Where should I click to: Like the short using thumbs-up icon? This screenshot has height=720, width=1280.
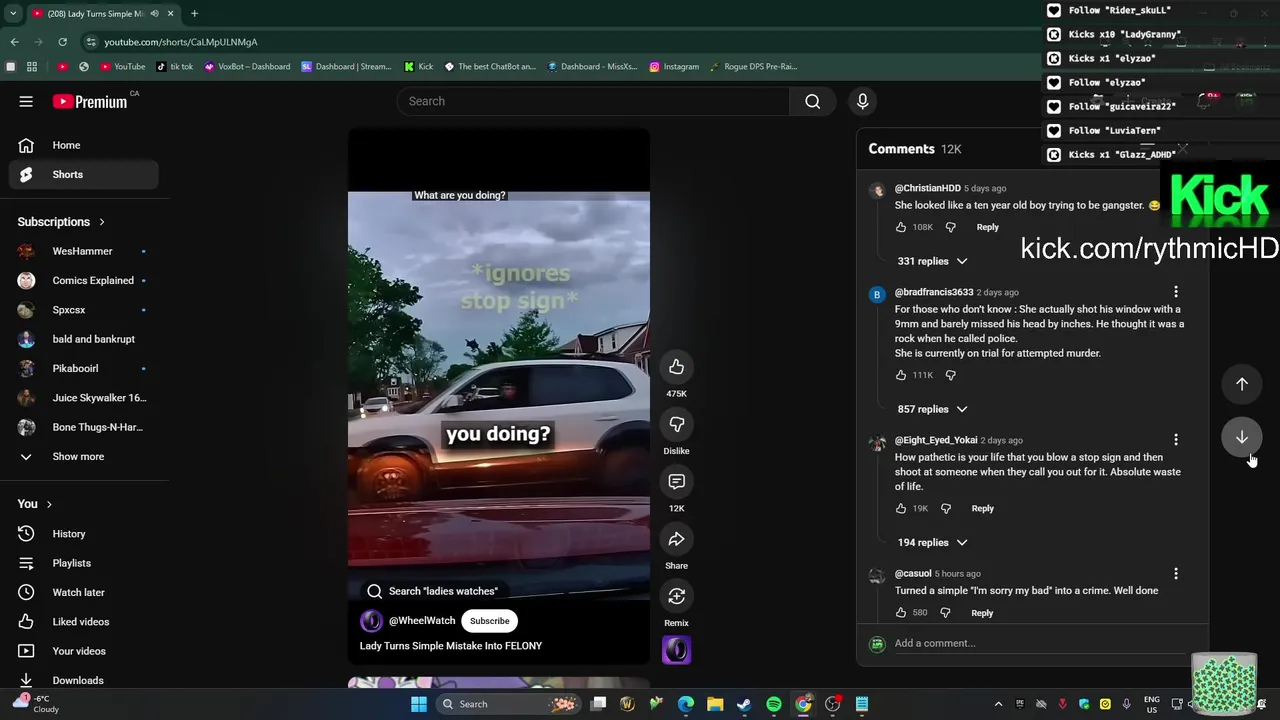[x=676, y=367]
